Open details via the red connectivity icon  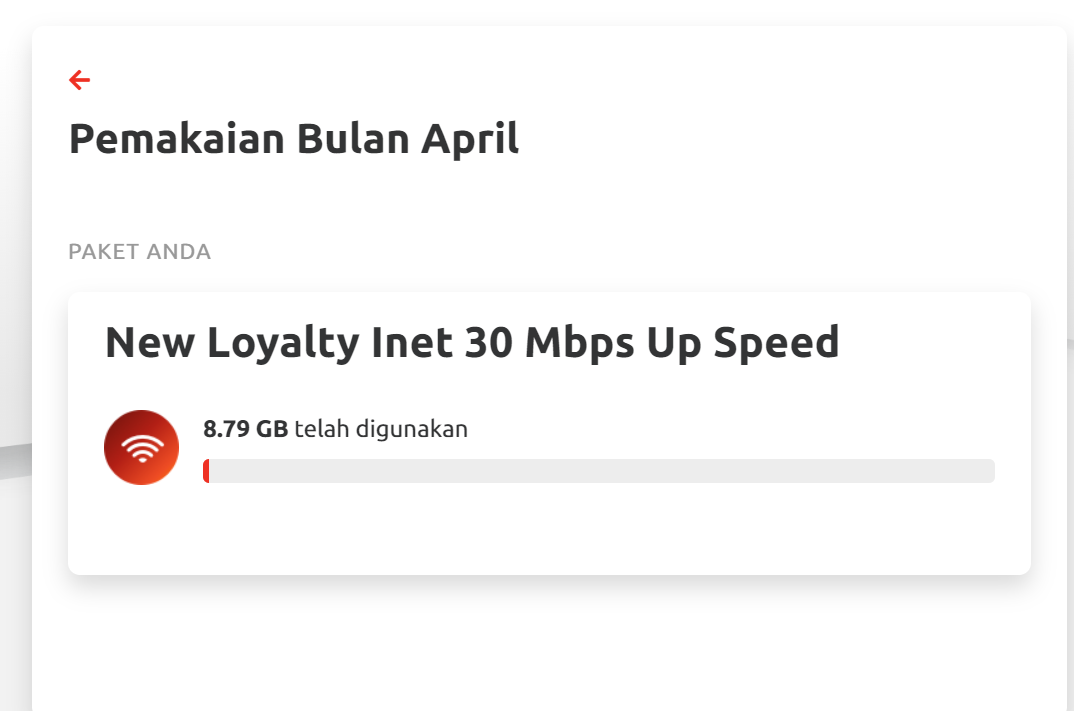click(141, 447)
